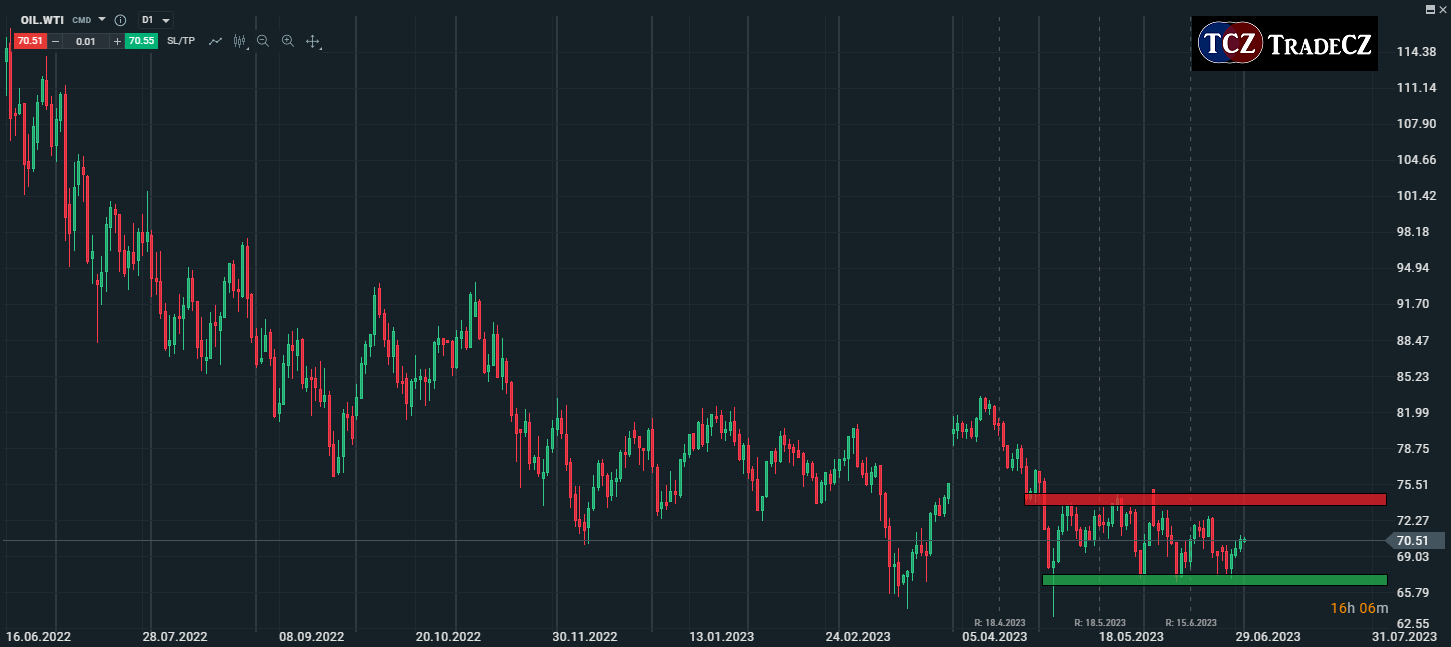Zoom in the chart
The height and width of the screenshot is (647, 1451).
point(288,41)
